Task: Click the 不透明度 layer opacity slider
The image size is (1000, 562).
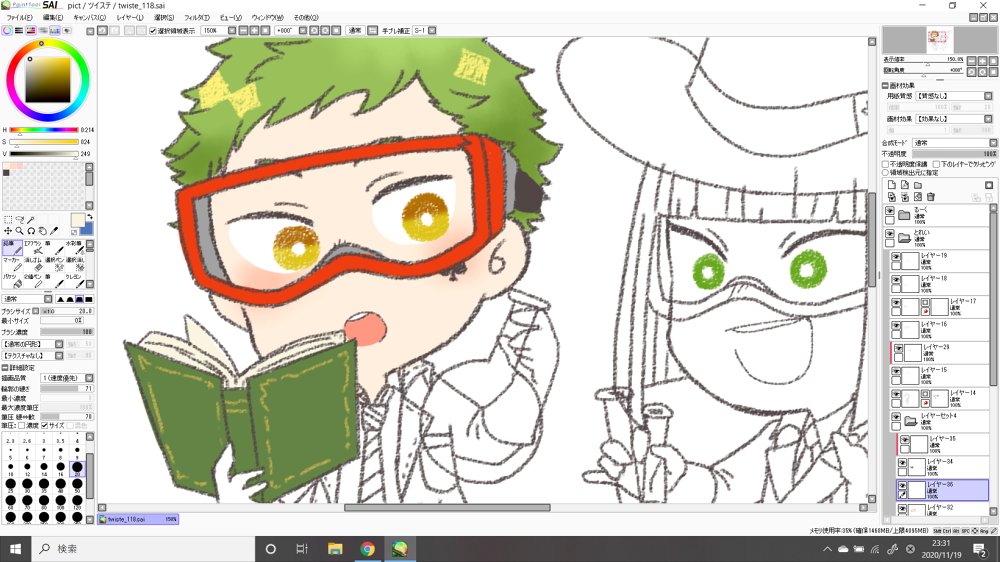Action: pos(954,154)
